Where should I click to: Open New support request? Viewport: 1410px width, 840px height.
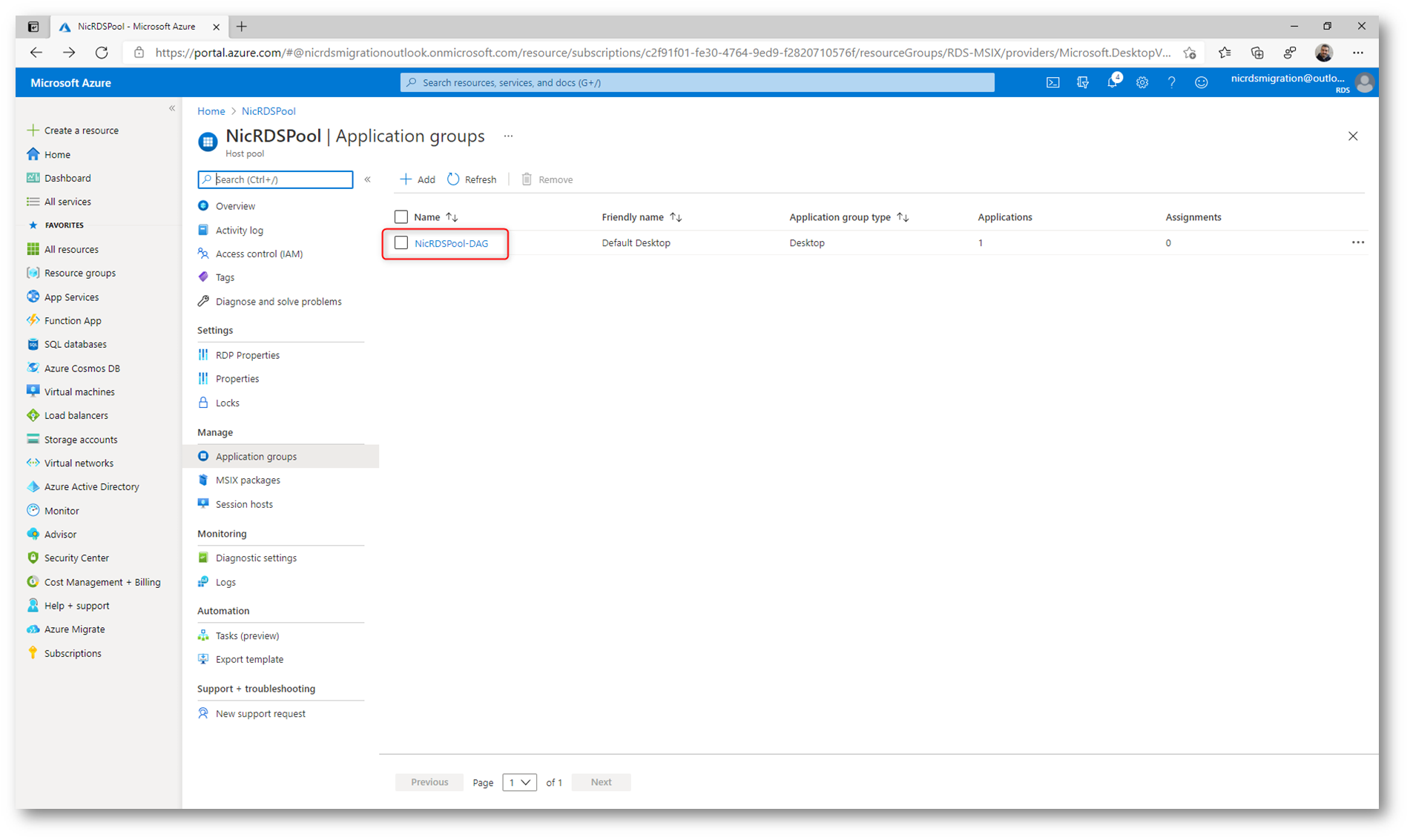pyautogui.click(x=260, y=714)
